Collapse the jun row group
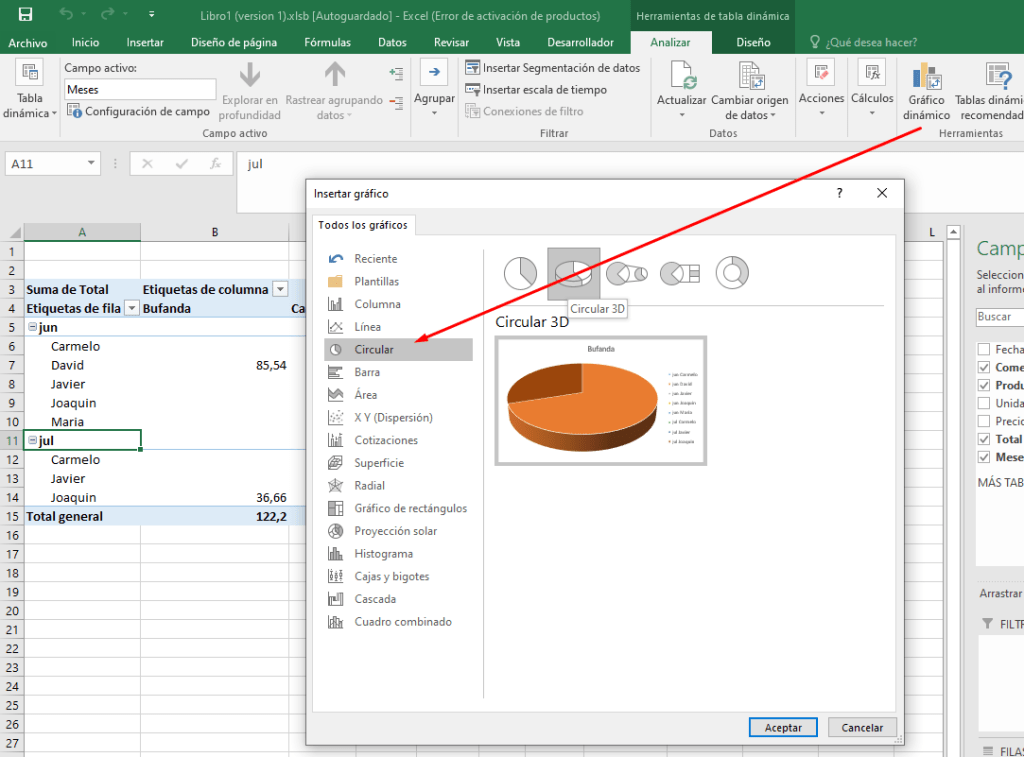 pos(32,327)
